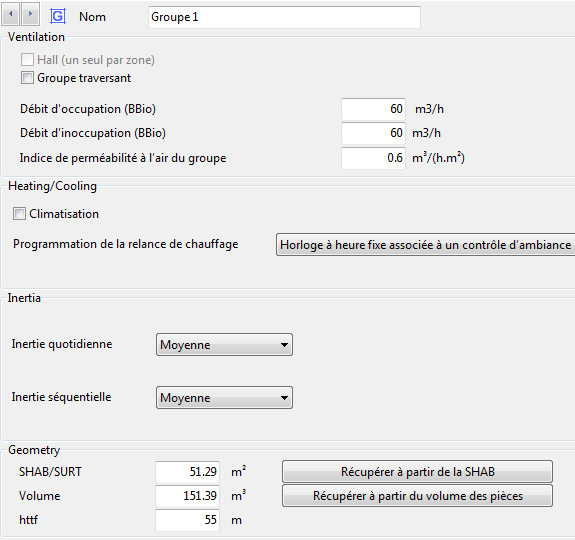Screen dimensions: 575x540
Task: Edit the Nom field containing Groupe 1
Action: tap(284, 17)
